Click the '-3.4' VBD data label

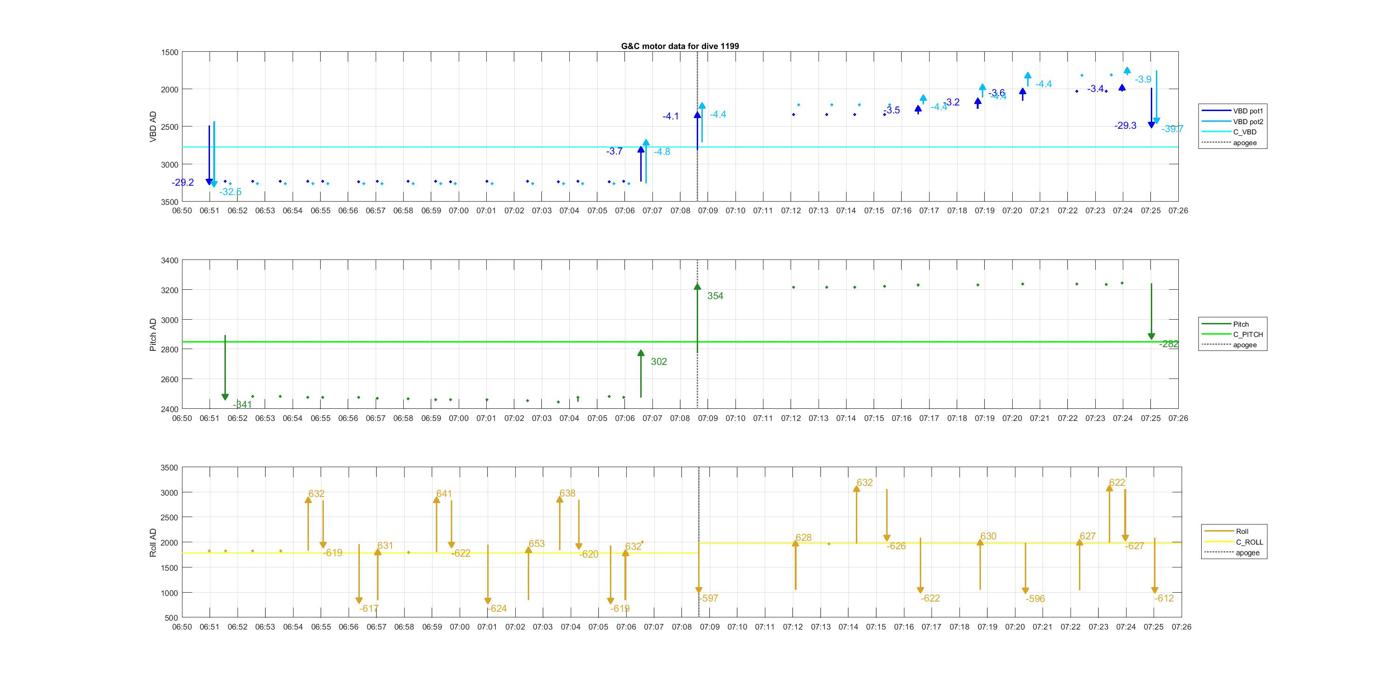tap(1096, 89)
